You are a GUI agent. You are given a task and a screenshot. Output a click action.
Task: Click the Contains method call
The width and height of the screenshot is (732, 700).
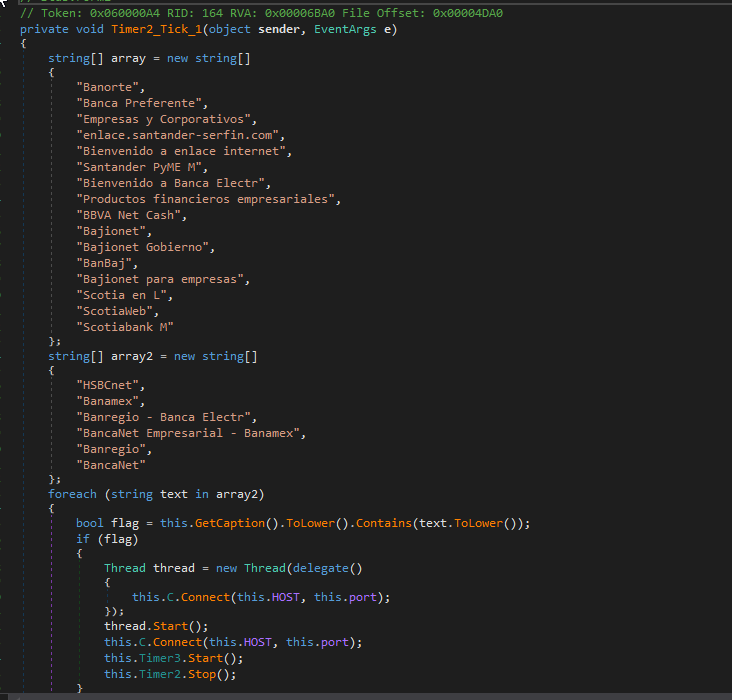point(384,523)
